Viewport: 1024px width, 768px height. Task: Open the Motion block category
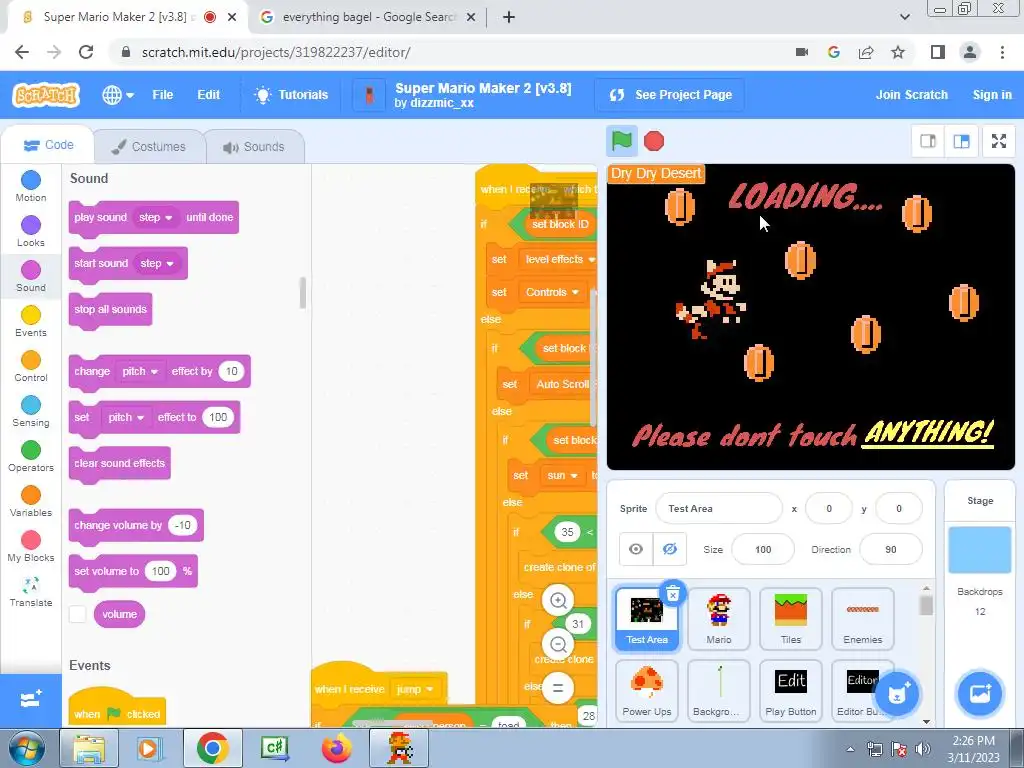[31, 186]
